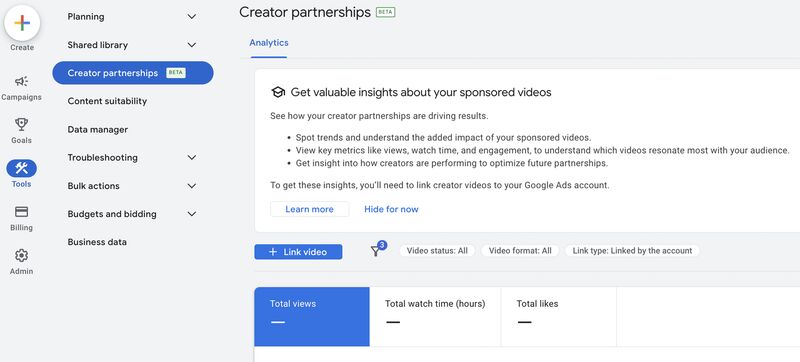Select Creator partnerships in the sidebar
This screenshot has height=362, width=800.
133,73
